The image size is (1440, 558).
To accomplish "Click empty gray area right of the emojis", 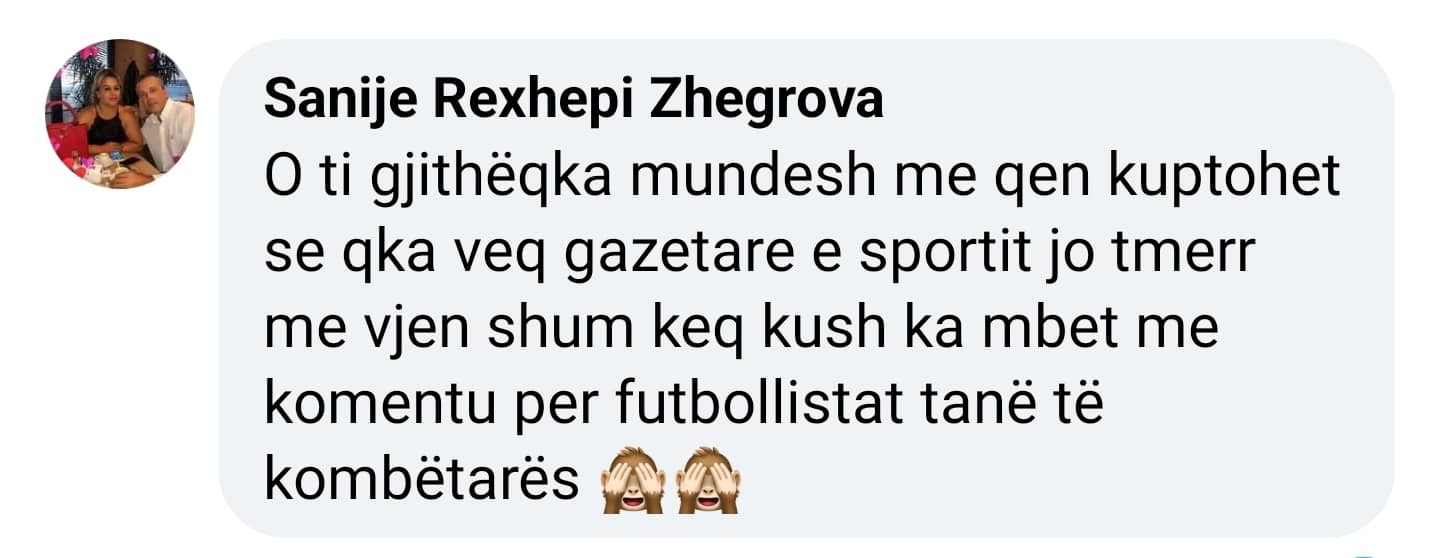I will point(1050,481).
